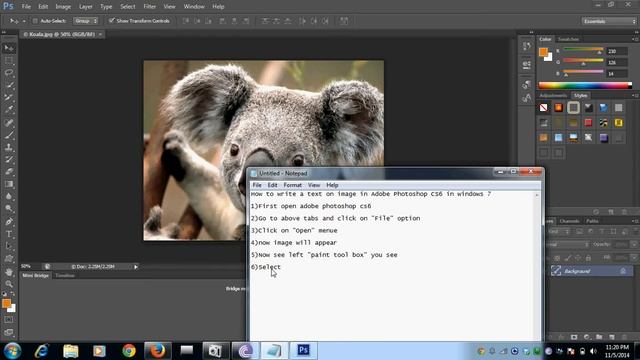
Task: Select the Hand tool
Action: [x=9, y=272]
